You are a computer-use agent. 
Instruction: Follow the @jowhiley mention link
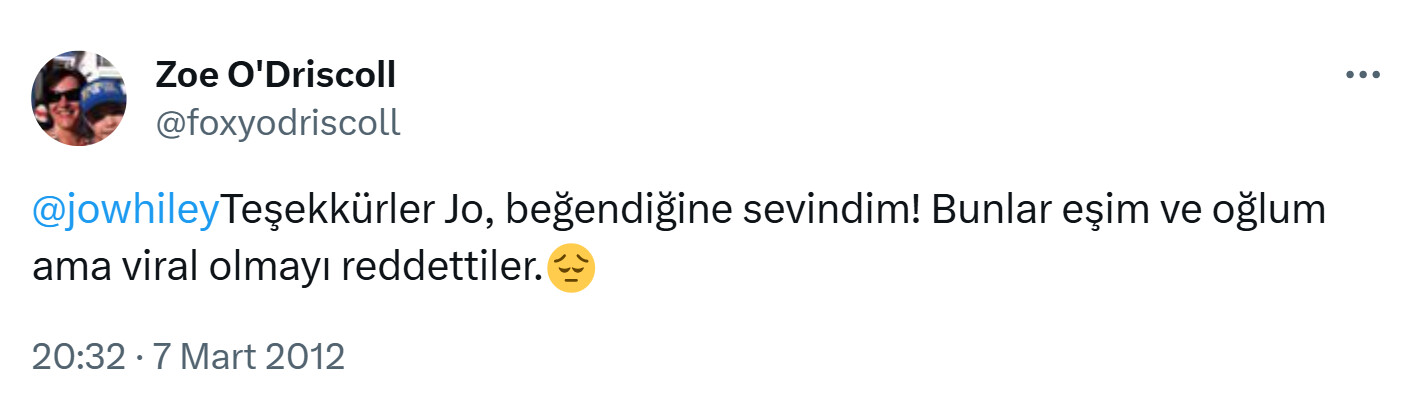point(125,212)
